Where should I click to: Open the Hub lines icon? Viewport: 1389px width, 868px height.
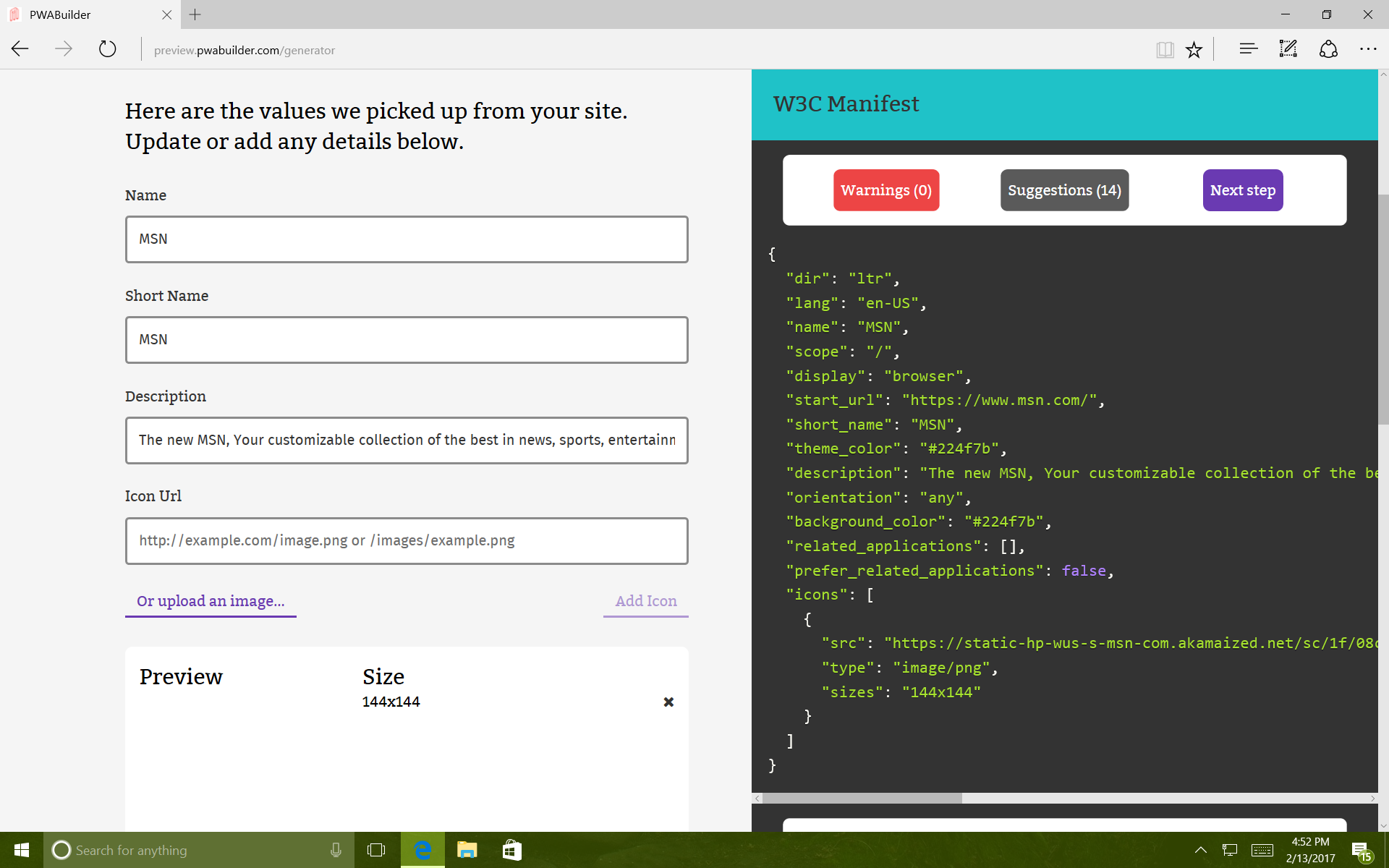pos(1248,49)
